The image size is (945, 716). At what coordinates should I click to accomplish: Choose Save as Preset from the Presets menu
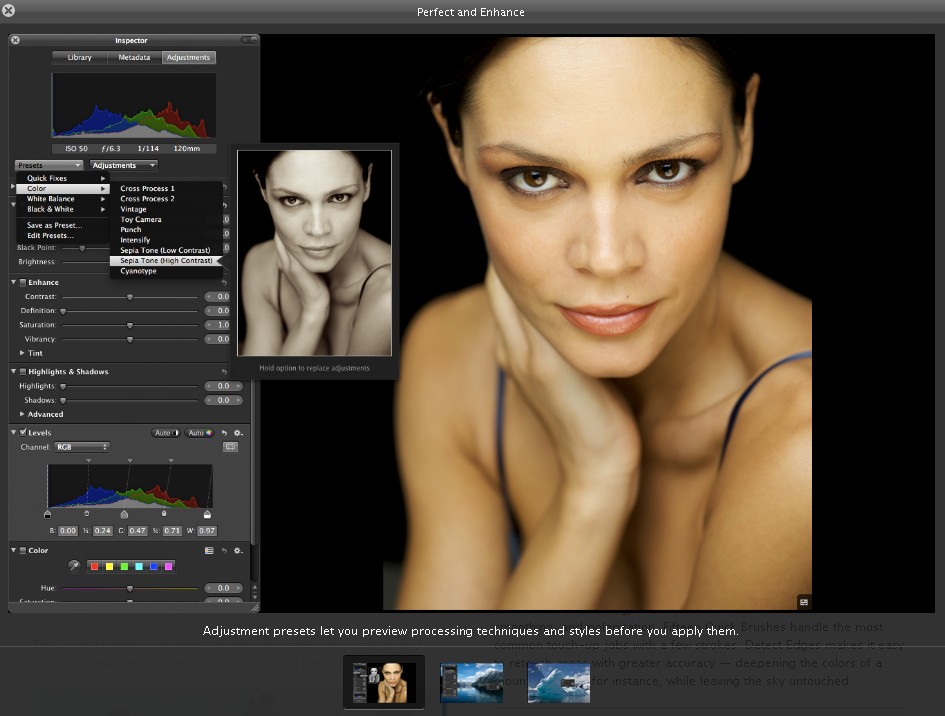(x=54, y=225)
